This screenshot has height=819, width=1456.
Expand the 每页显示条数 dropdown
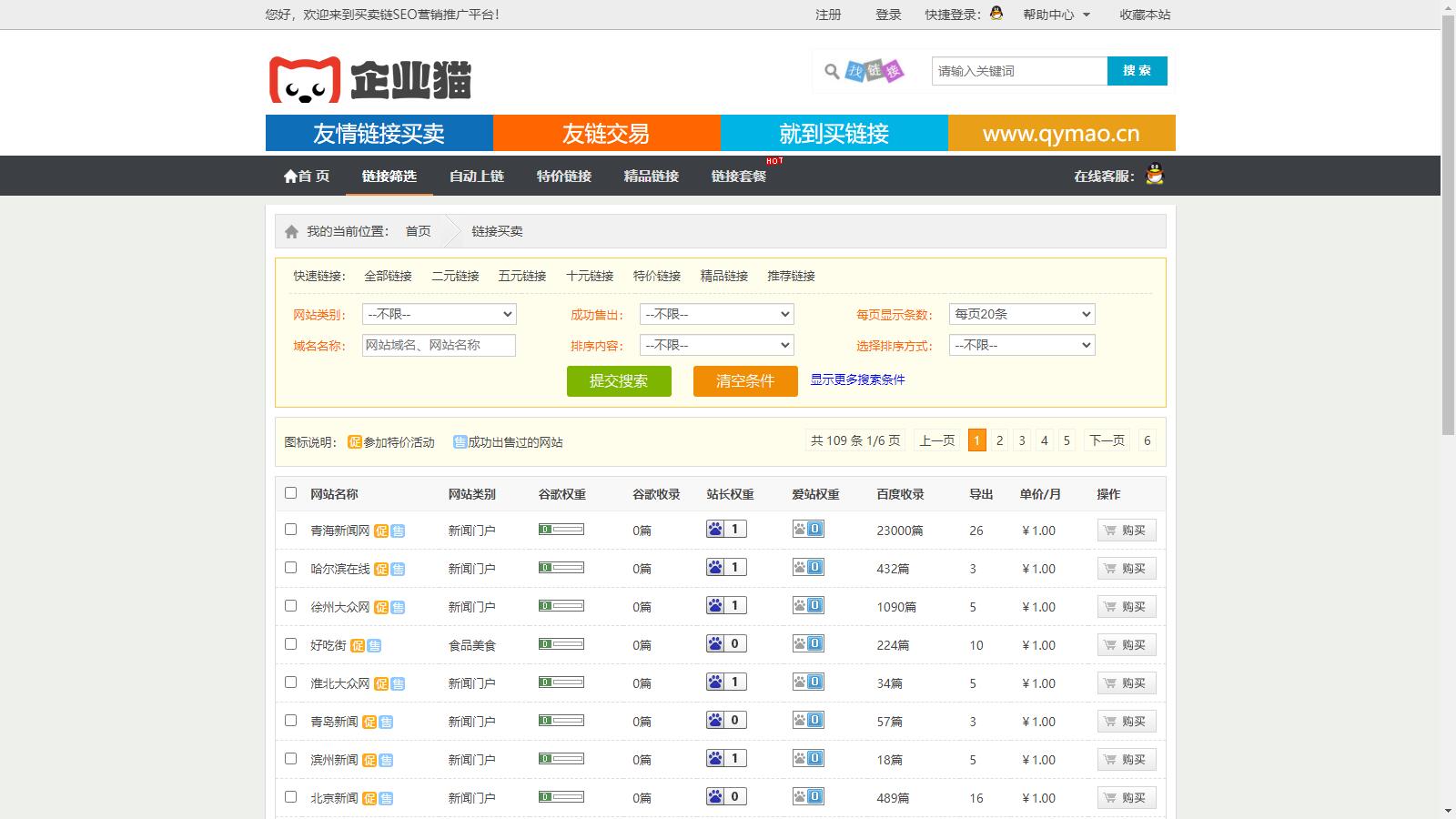point(1021,314)
